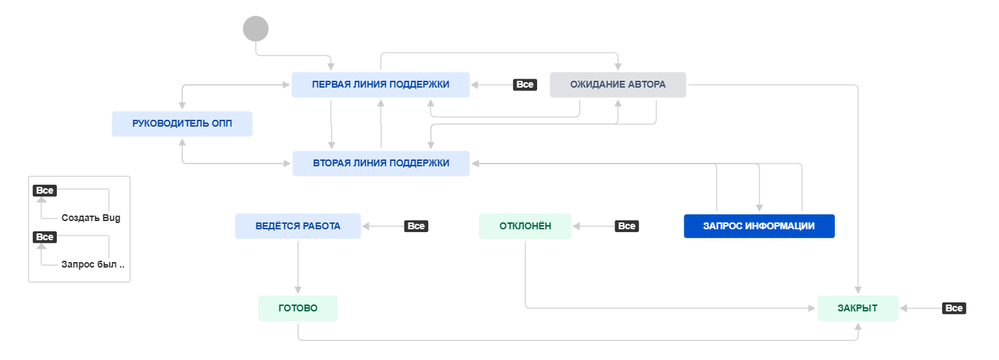Select the ГОТОВО status node
This screenshot has width=999, height=360.
click(x=298, y=308)
